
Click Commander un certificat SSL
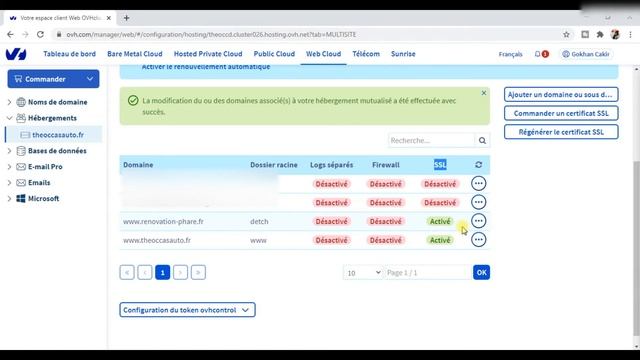click(x=561, y=113)
